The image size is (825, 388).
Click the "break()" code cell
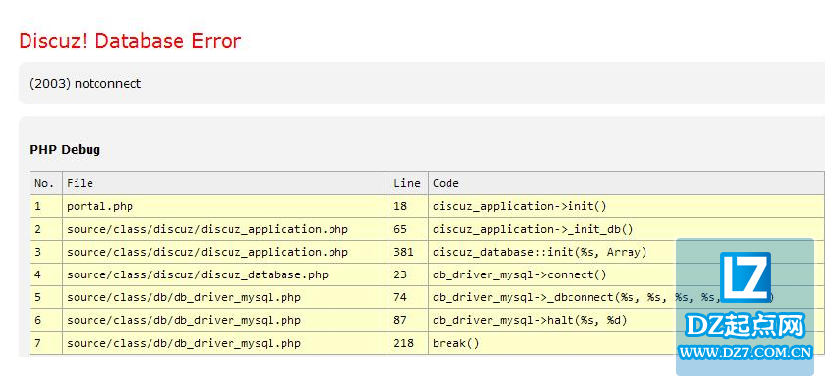point(626,343)
